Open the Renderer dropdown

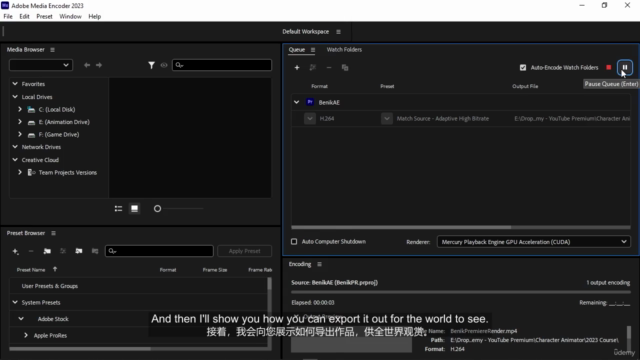click(533, 242)
